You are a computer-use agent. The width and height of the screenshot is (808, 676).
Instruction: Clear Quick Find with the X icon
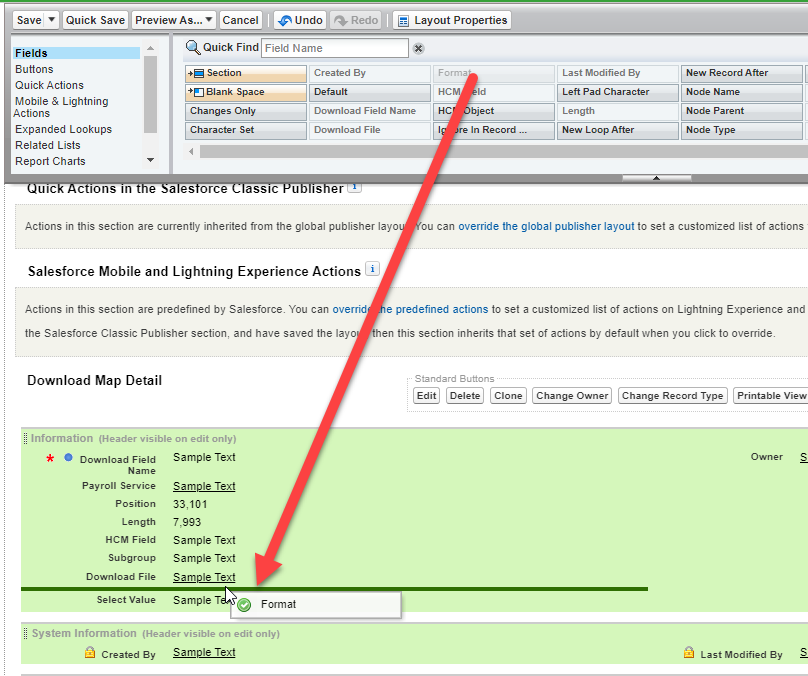point(419,48)
